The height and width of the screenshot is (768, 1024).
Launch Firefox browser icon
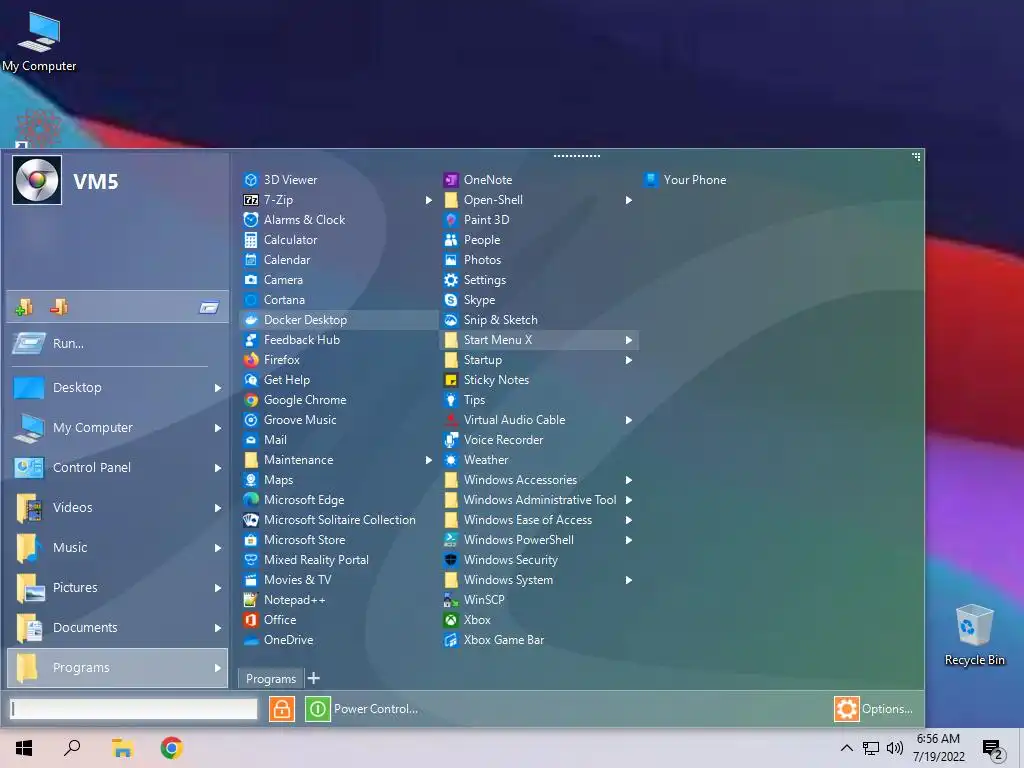tap(251, 360)
